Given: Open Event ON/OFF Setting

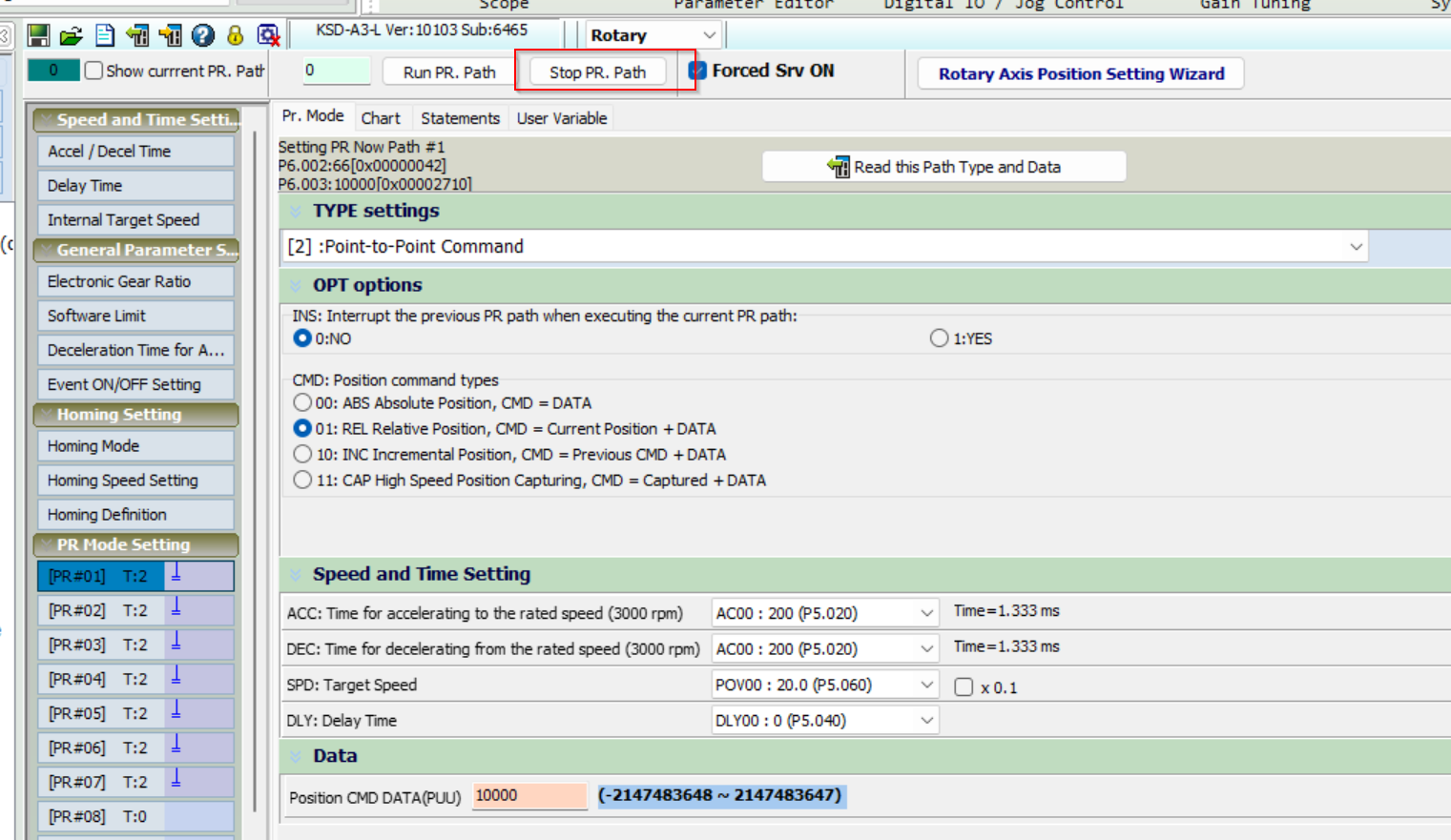Looking at the screenshot, I should (x=135, y=384).
